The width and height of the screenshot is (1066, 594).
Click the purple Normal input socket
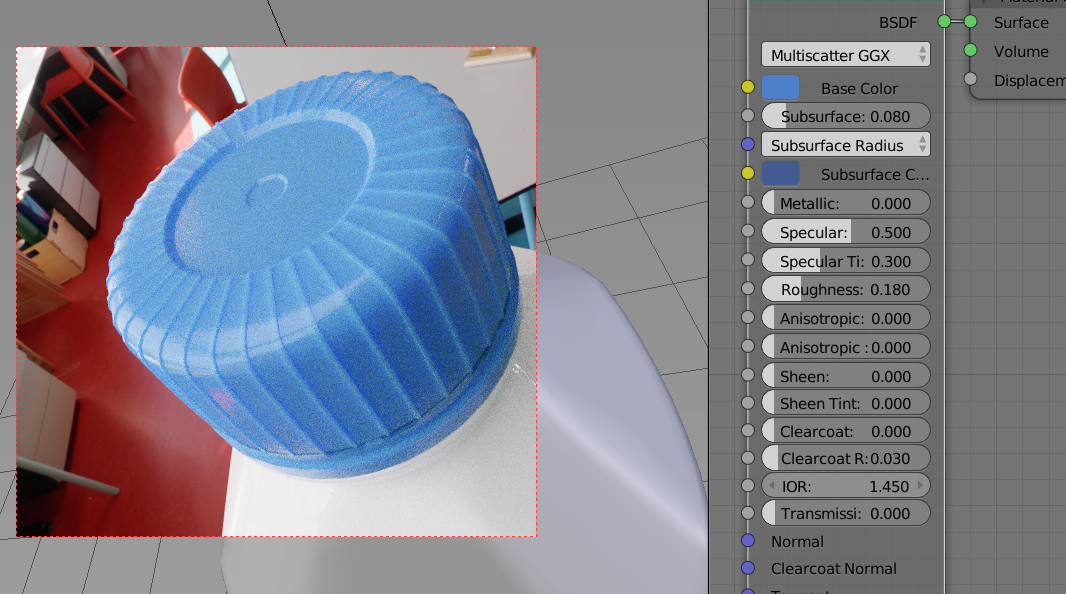[748, 541]
